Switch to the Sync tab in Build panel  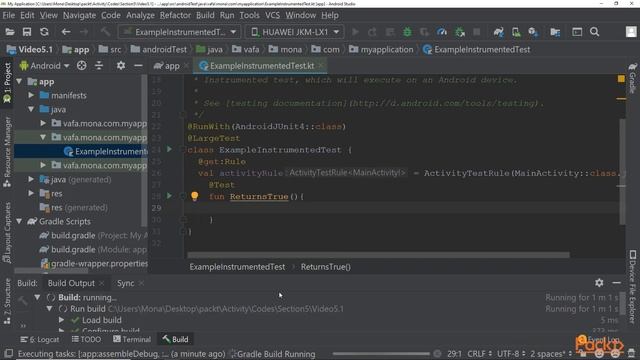coord(125,283)
